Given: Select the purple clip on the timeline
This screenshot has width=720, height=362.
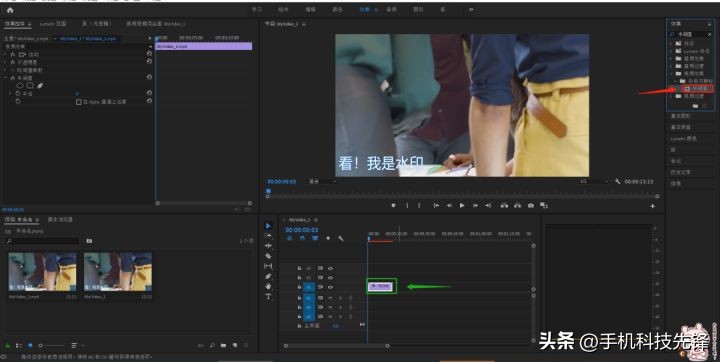Looking at the screenshot, I should 380,286.
